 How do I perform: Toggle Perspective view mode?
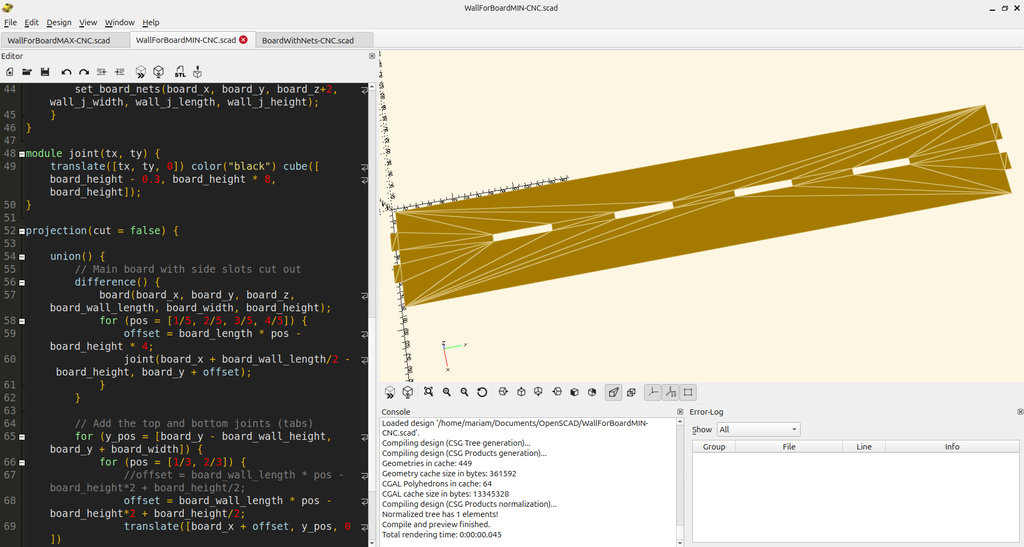coord(613,392)
